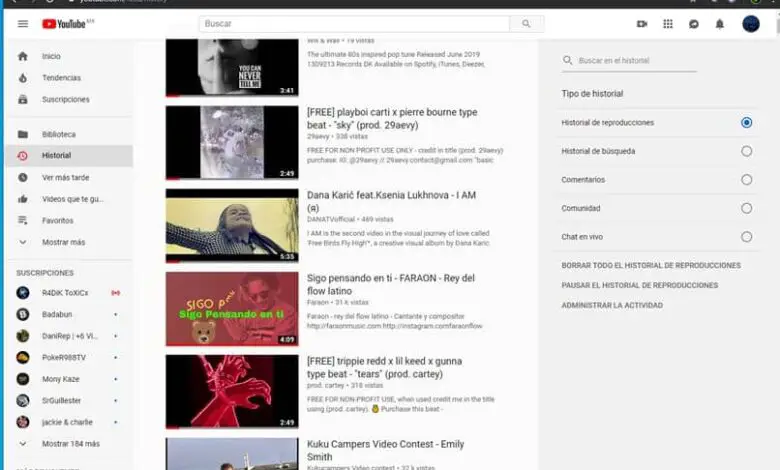Select the Comentarios radio button
The width and height of the screenshot is (780, 470).
click(x=746, y=180)
